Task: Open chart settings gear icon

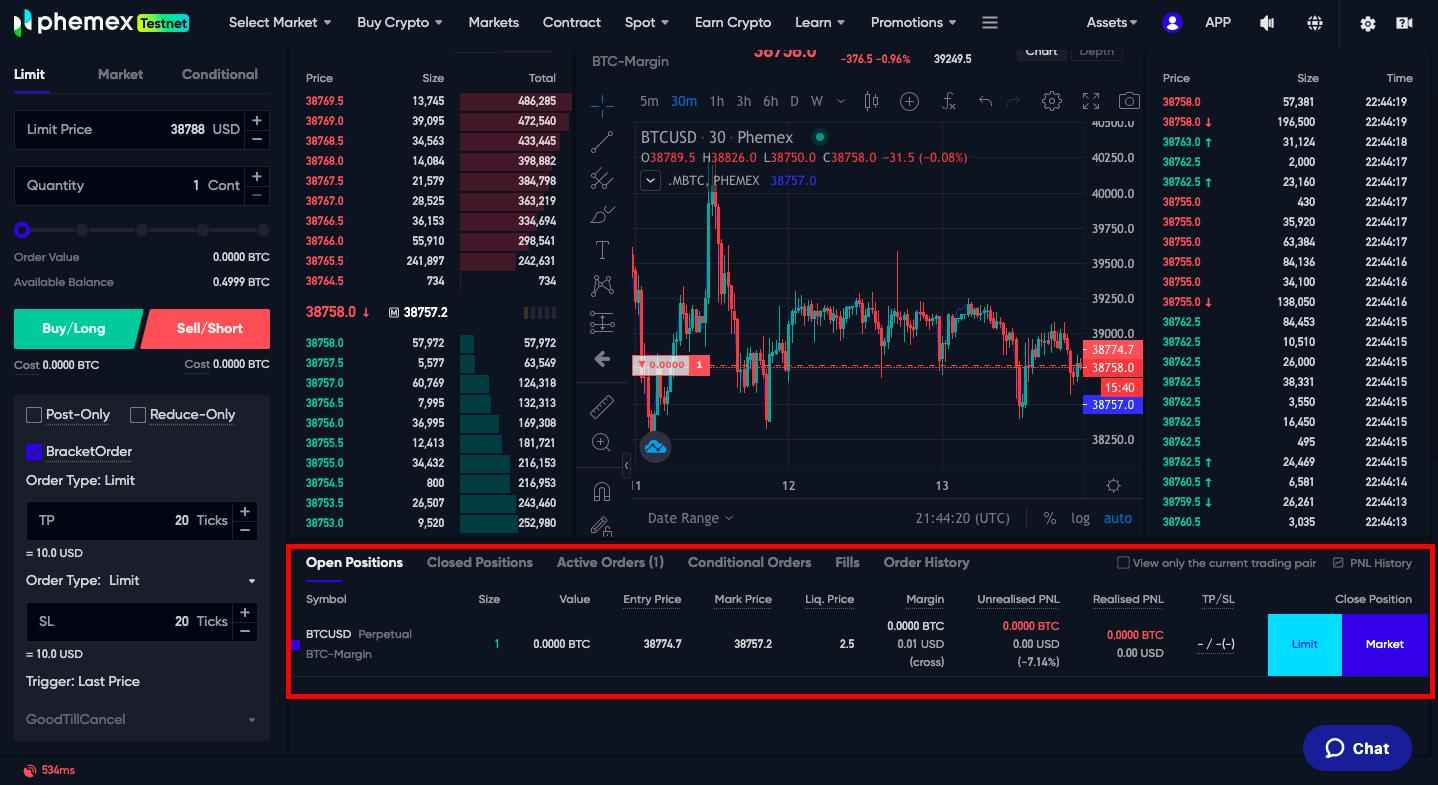Action: coord(1051,101)
